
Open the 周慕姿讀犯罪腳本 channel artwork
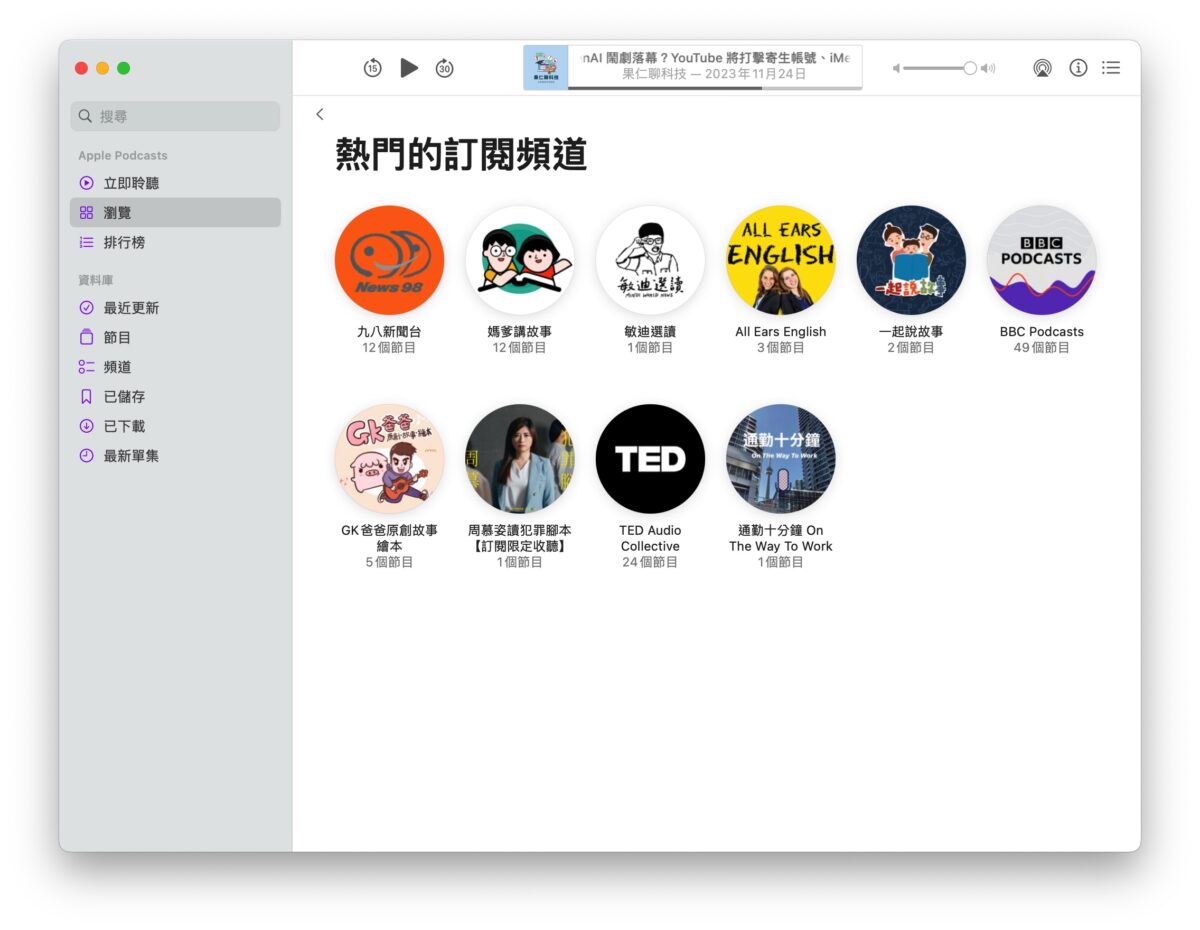pyautogui.click(x=520, y=459)
